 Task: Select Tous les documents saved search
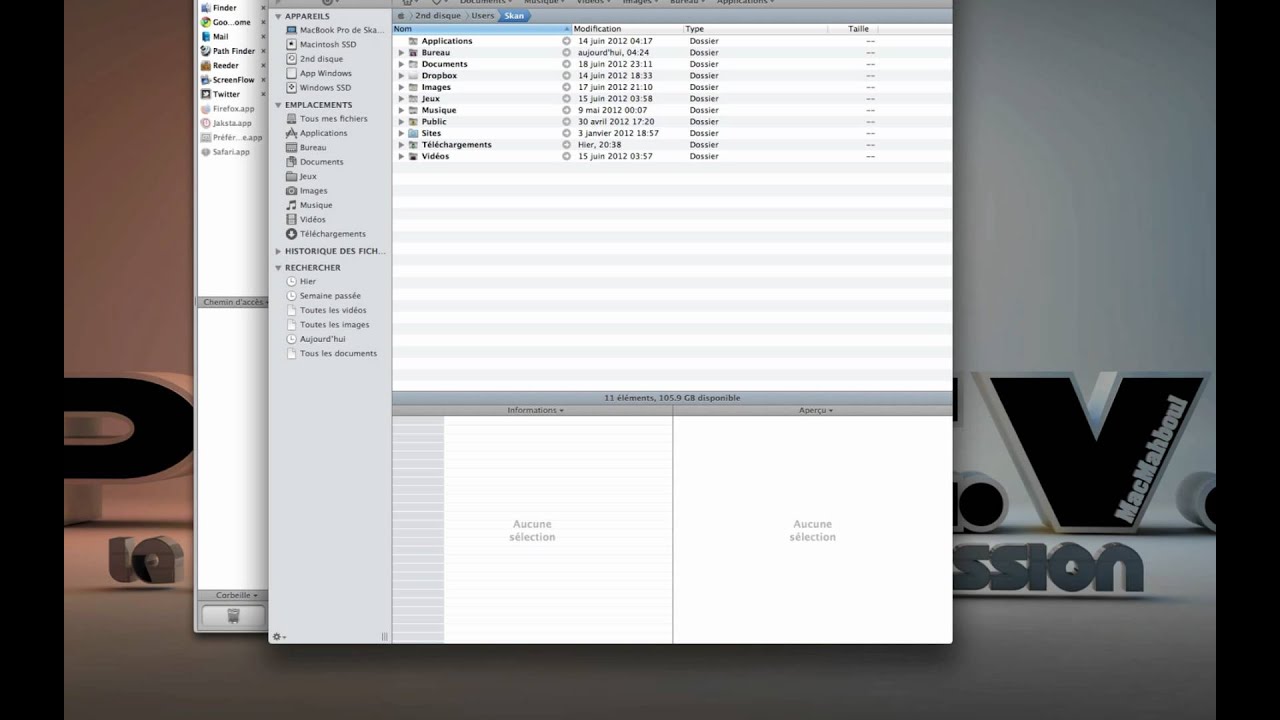[x=331, y=353]
